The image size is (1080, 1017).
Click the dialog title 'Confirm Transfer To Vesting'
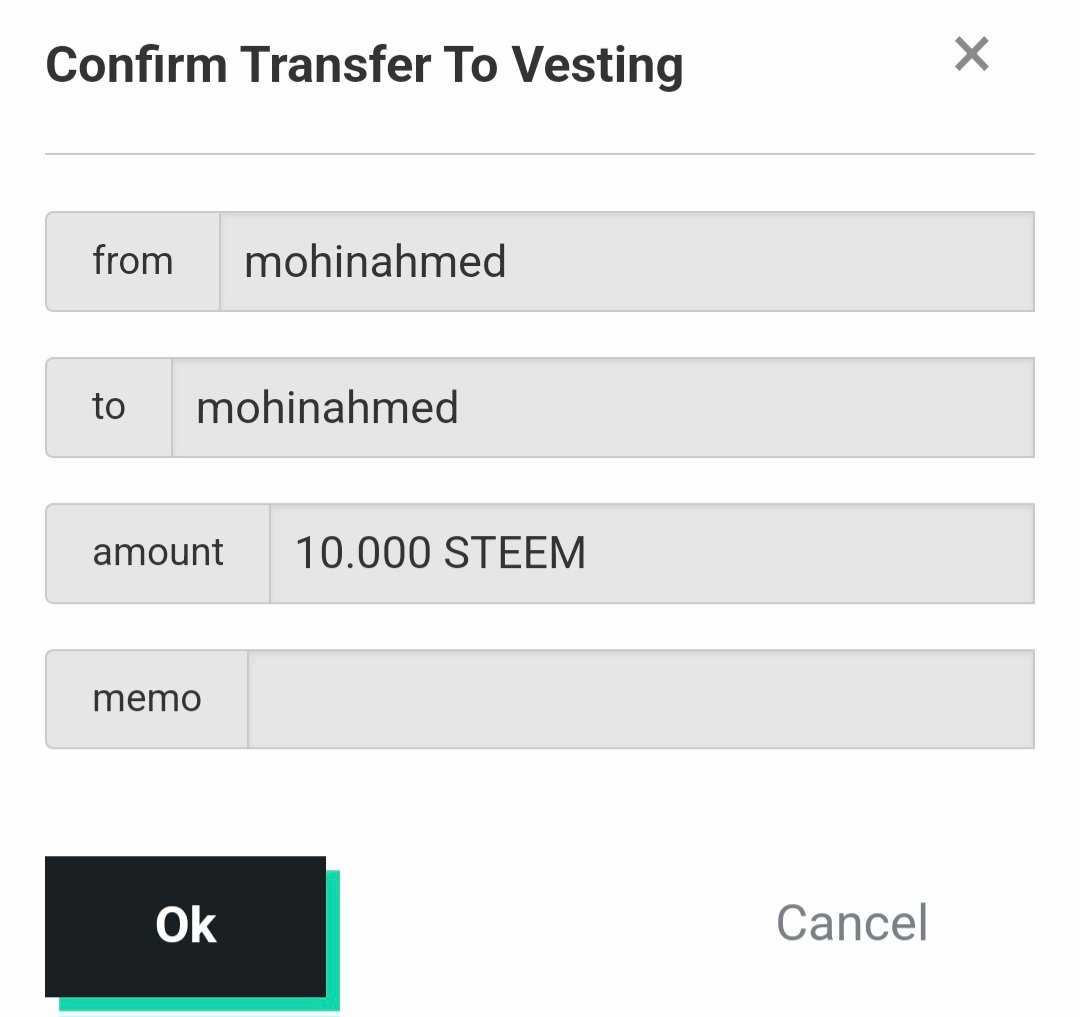[x=365, y=66]
